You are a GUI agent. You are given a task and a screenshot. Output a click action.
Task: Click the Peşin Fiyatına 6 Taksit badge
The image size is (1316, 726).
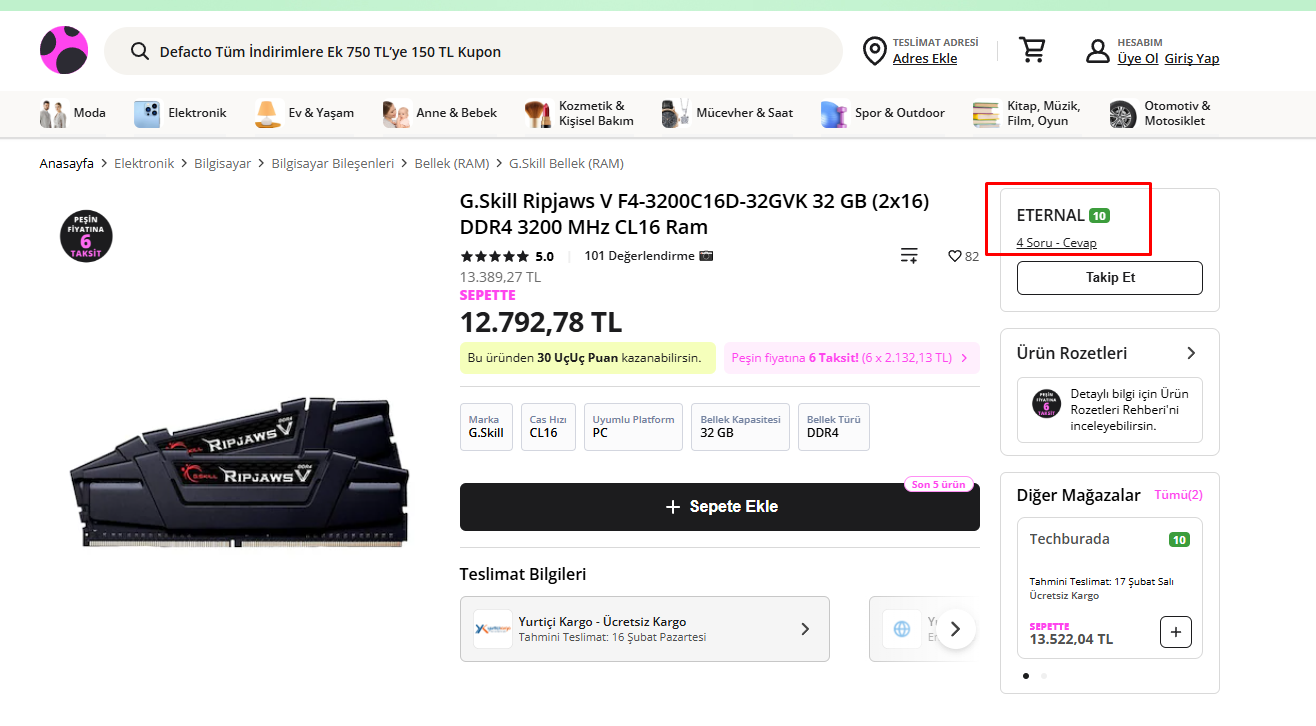pyautogui.click(x=86, y=237)
